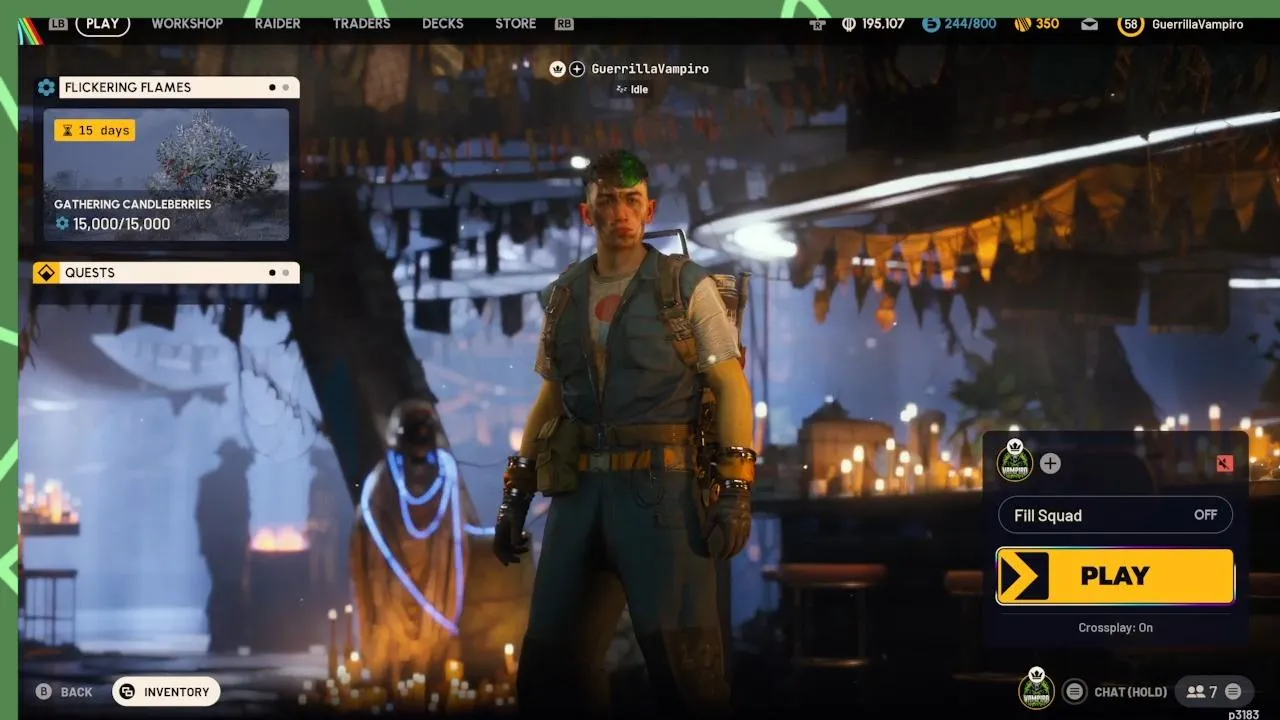Viewport: 1280px width, 720px height.
Task: Click the B BACK button
Action: pos(64,692)
